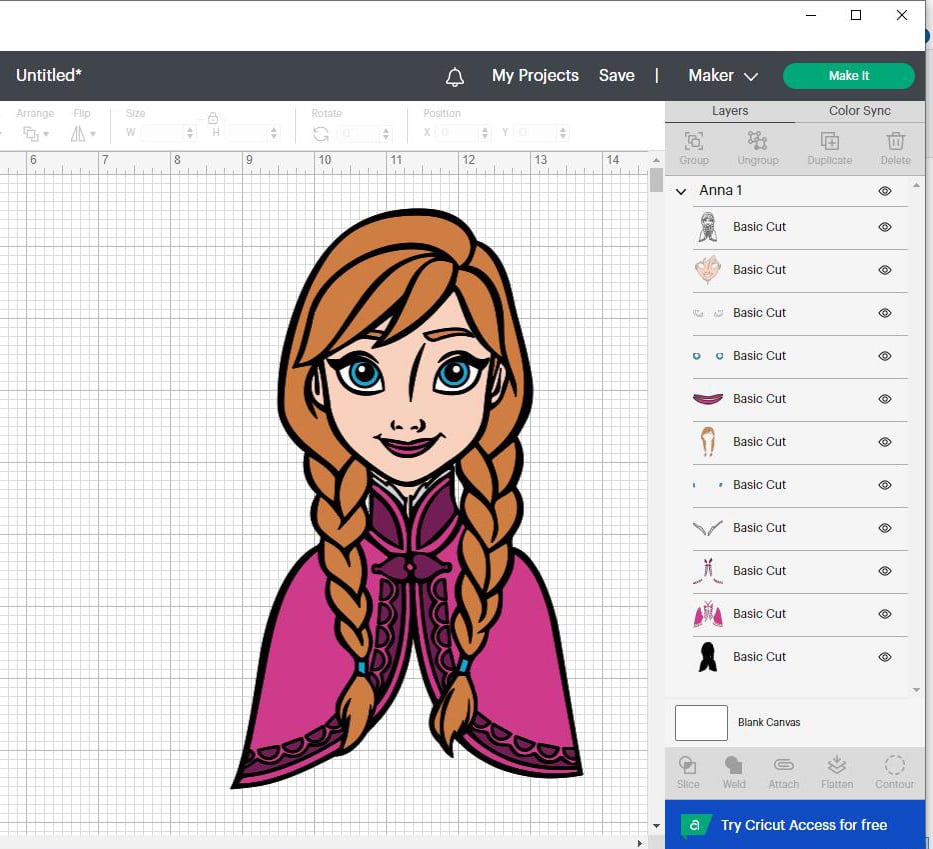Select the Slice tool
The image size is (933, 849).
tap(688, 765)
